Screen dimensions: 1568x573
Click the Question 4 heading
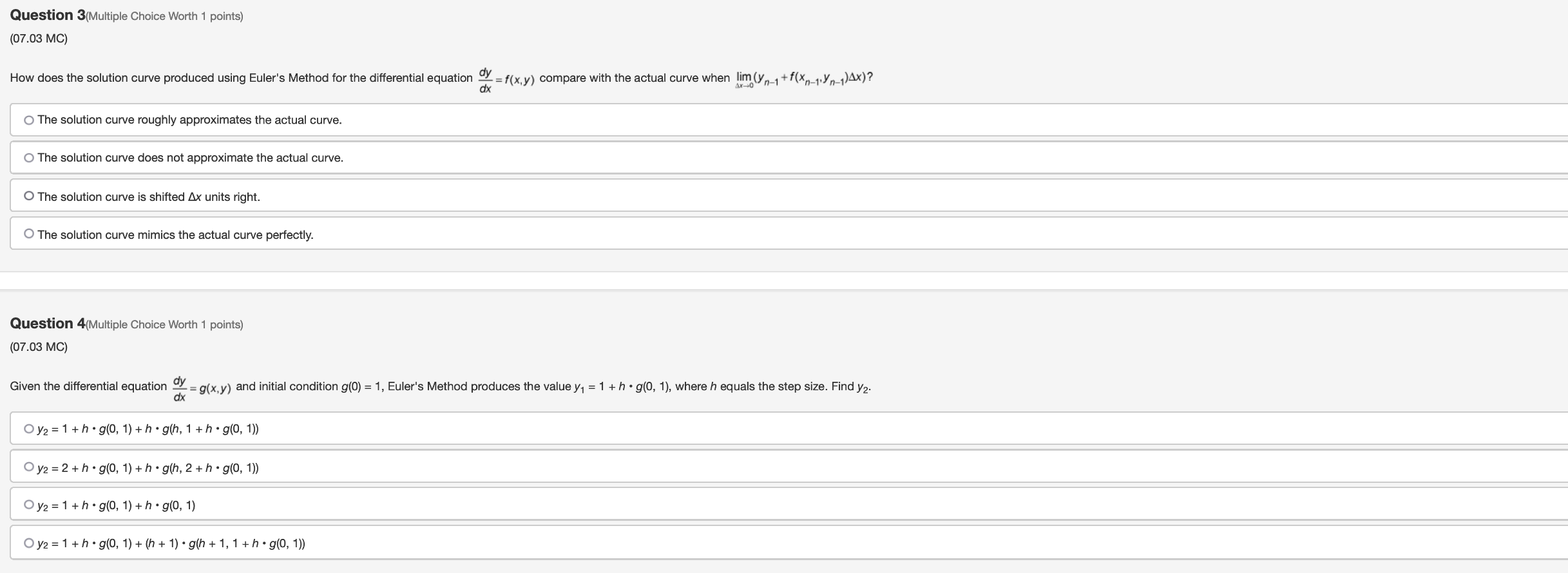(45, 323)
